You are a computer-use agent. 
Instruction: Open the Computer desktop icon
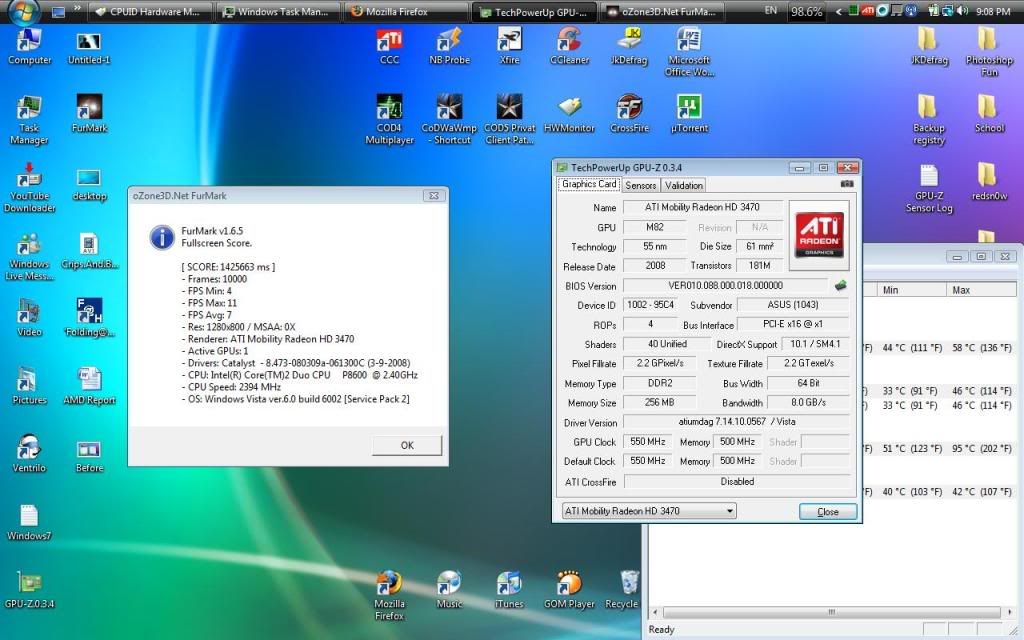coord(29,46)
